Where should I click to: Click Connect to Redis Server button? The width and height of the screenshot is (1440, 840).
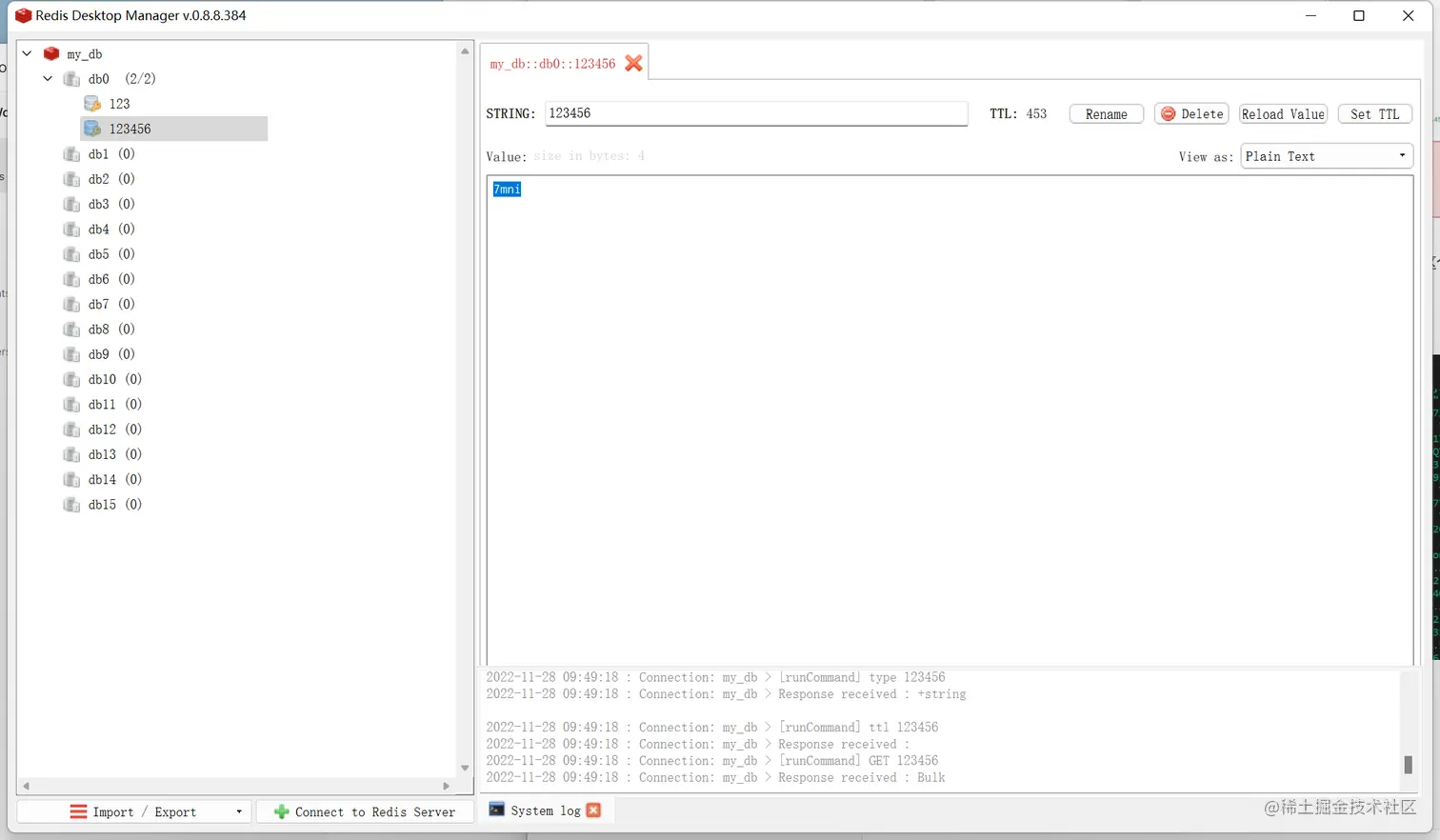(x=365, y=812)
